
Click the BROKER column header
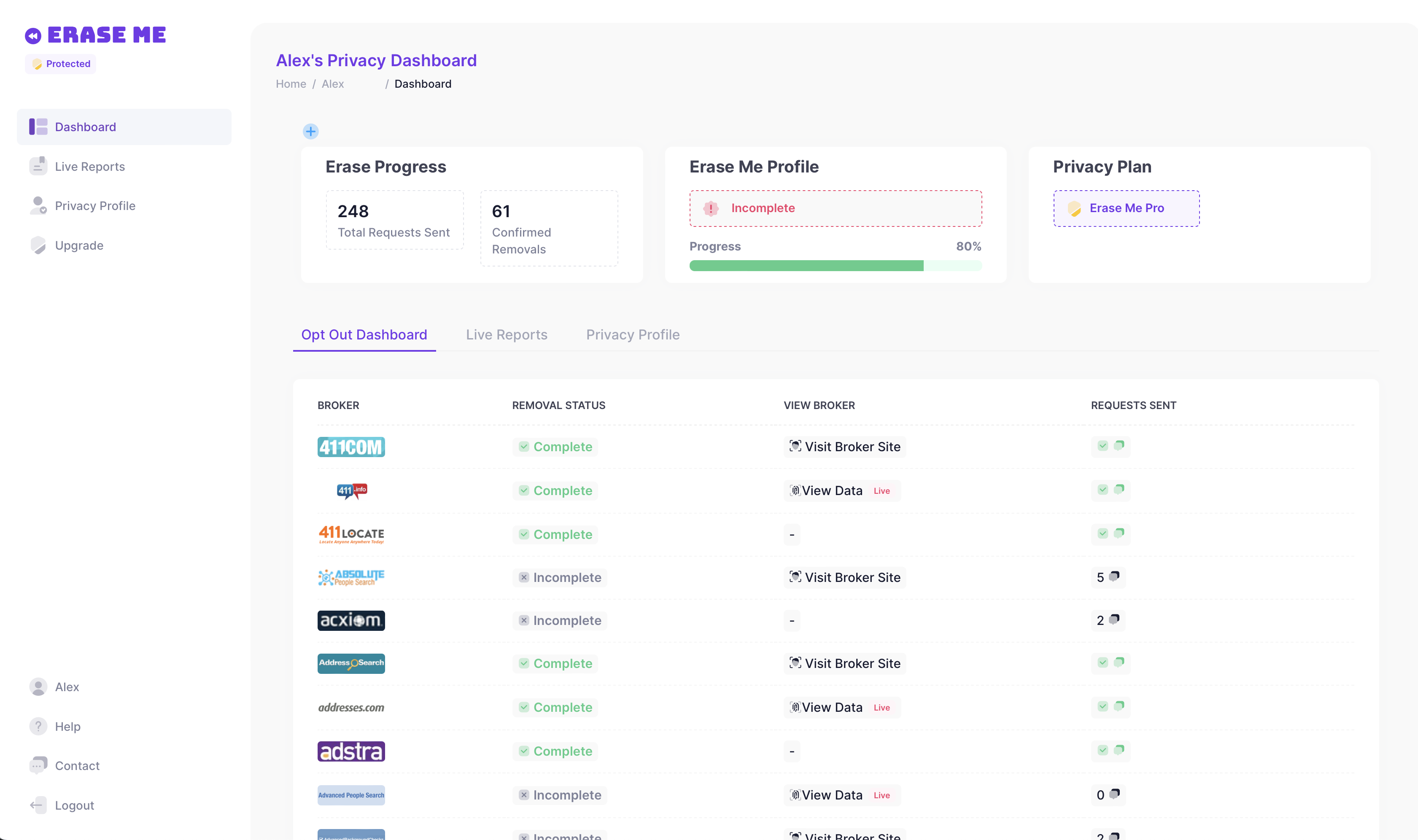pos(338,405)
